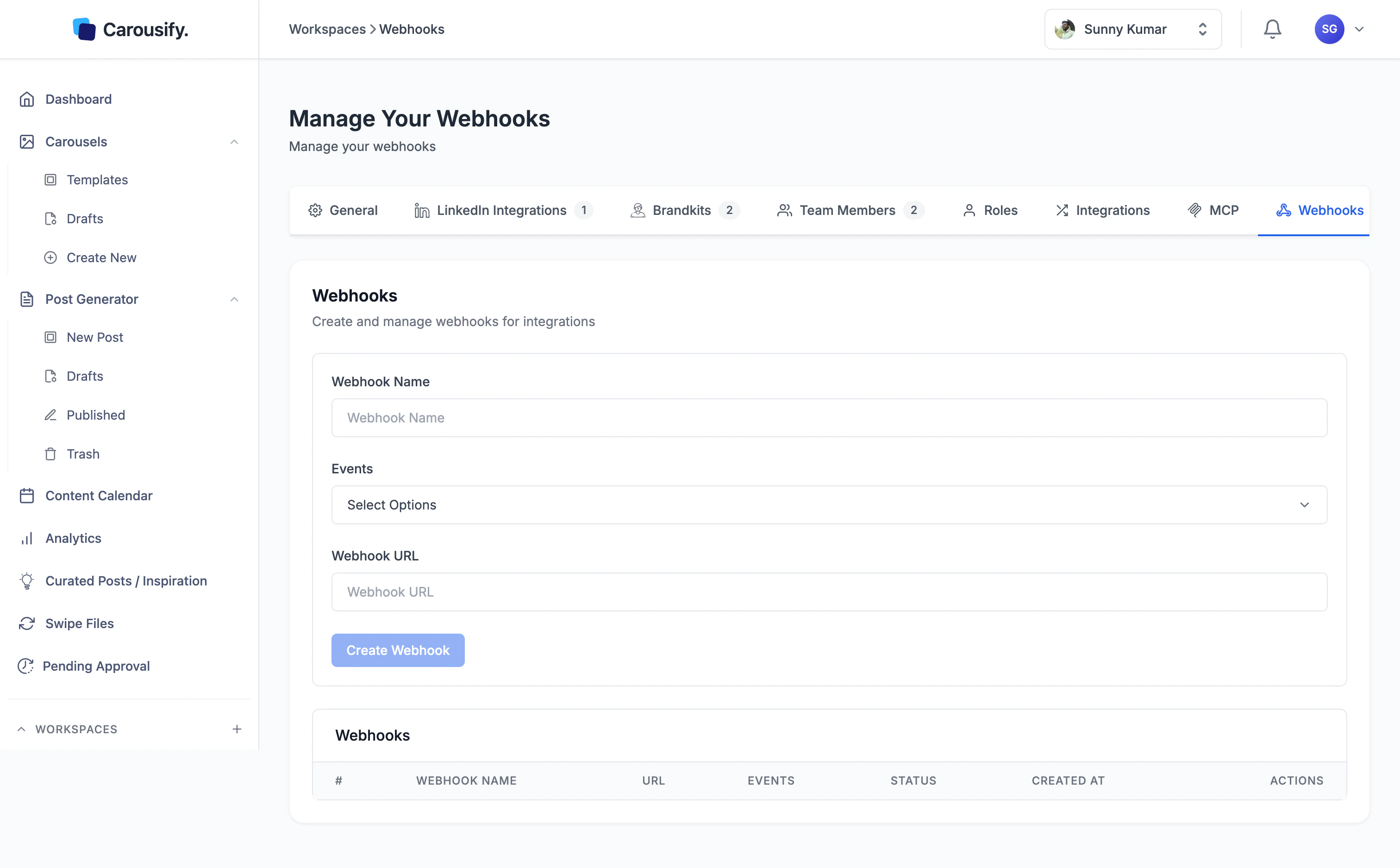Image resolution: width=1400 pixels, height=868 pixels.
Task: Click the Create New plus-circle icon
Action: [x=50, y=258]
